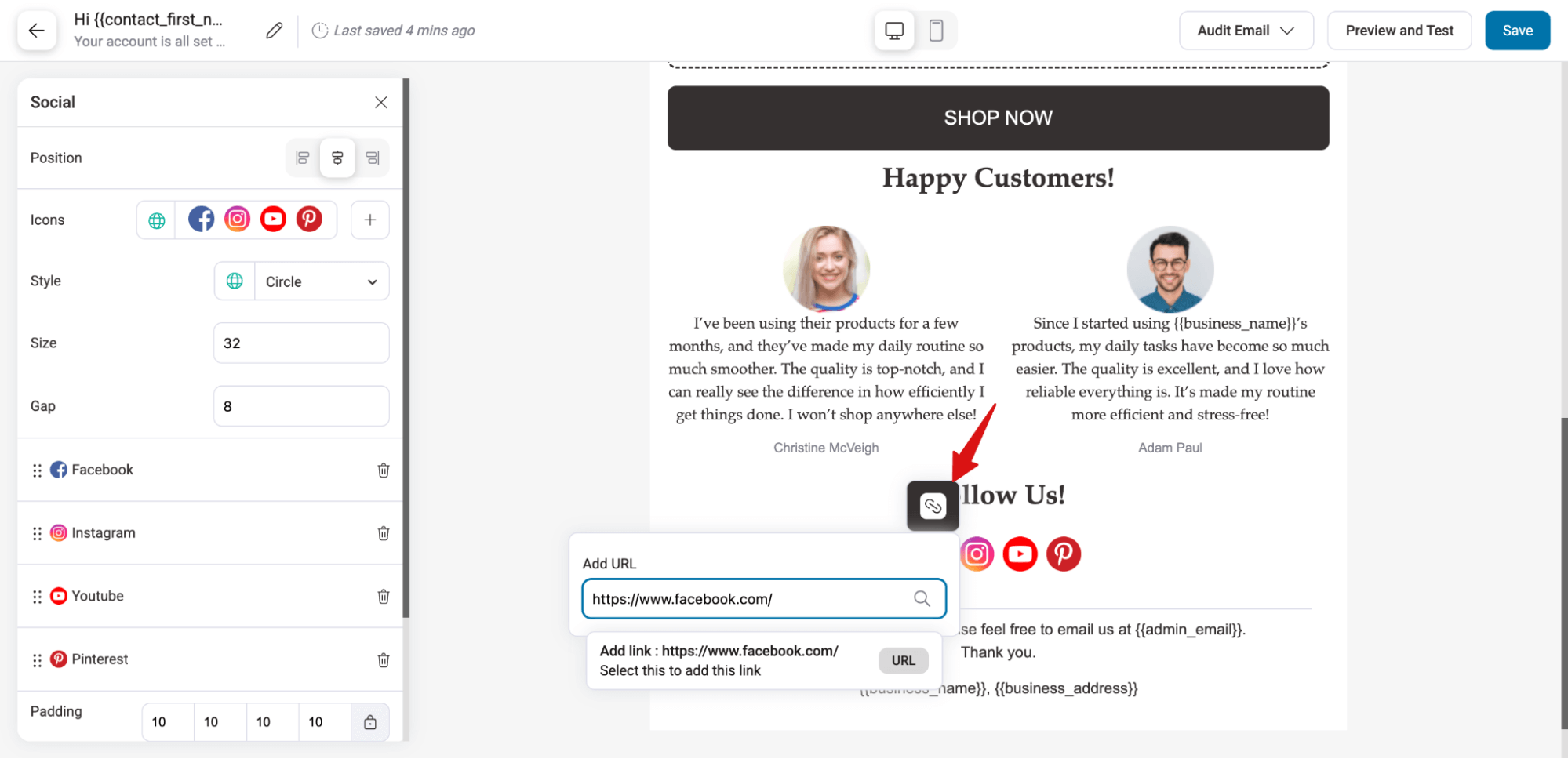1568x759 pixels.
Task: Close the Social panel
Action: point(380,102)
